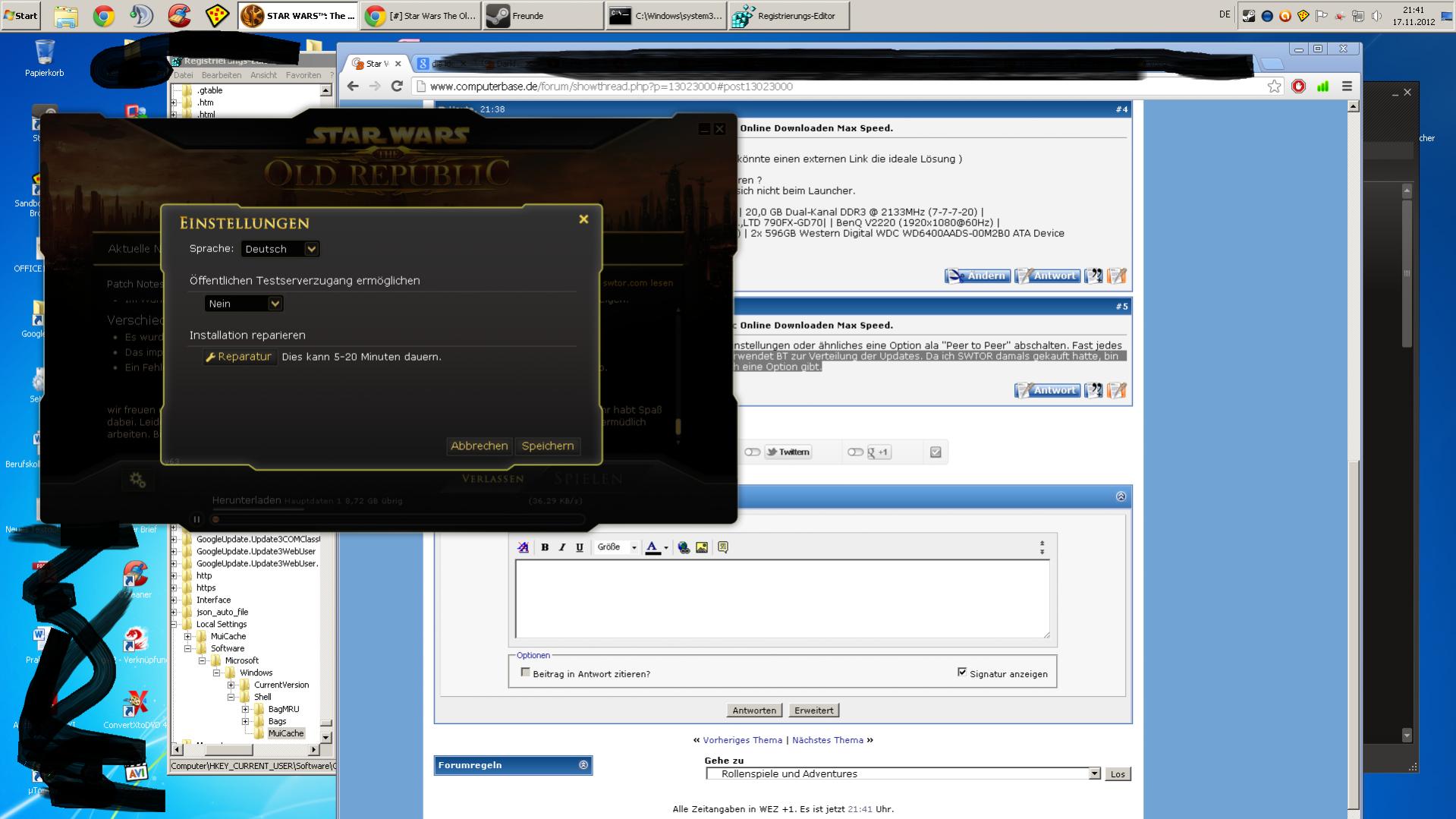Viewport: 1456px width, 819px height.
Task: Check Beitrag in Antwort zitieren
Action: point(525,673)
